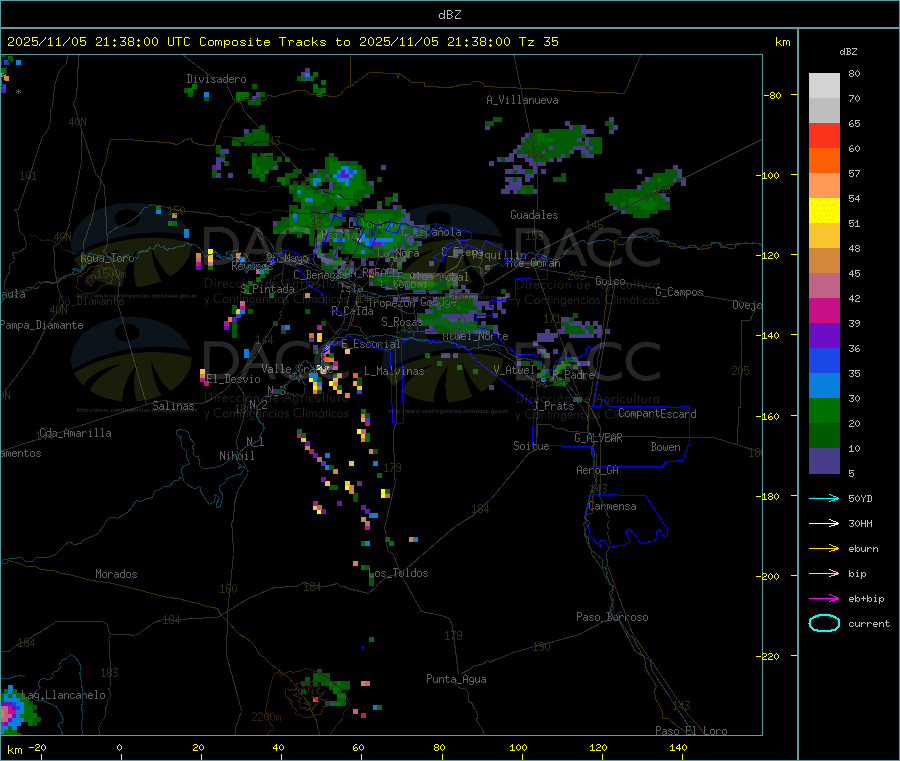Screen dimensions: 900x761
Task: Click the 65 dBZ red color swatch
Action: 824,135
